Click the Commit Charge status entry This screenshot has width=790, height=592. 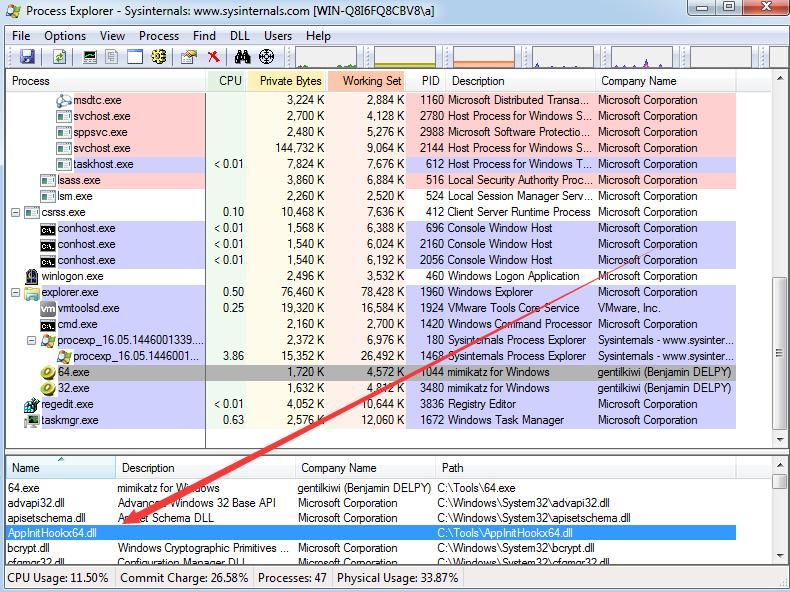click(184, 578)
